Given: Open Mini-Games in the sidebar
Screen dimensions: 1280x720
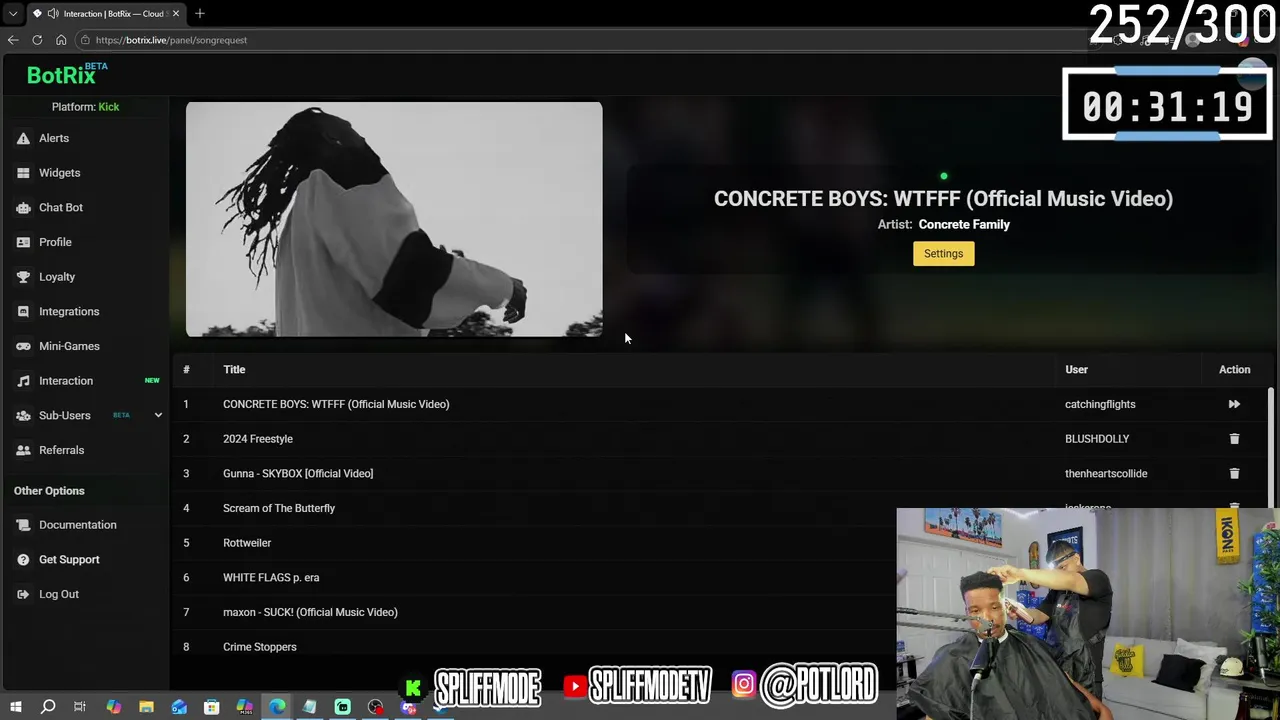Looking at the screenshot, I should point(69,346).
